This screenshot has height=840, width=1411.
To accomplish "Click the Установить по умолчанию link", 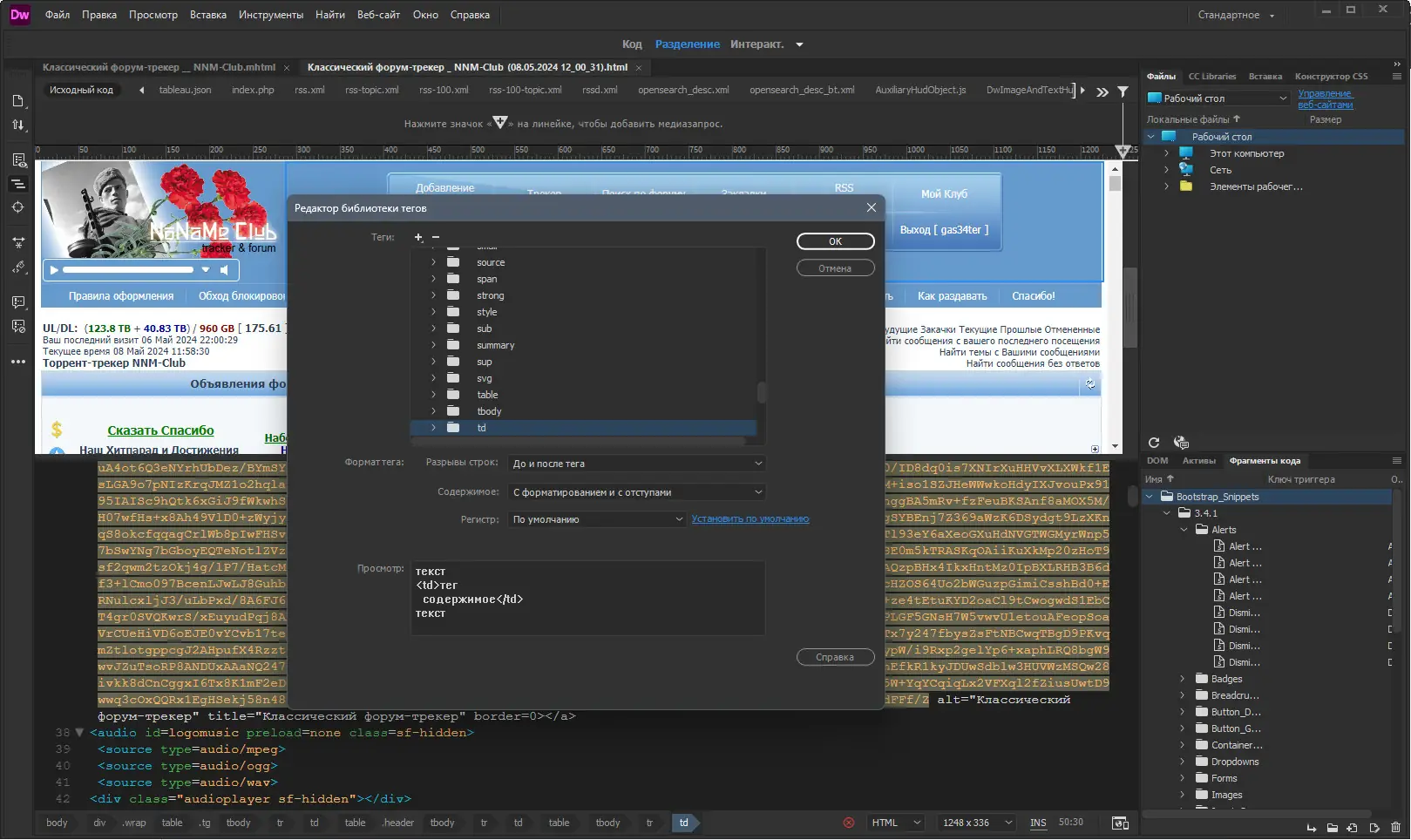I will click(x=750, y=519).
